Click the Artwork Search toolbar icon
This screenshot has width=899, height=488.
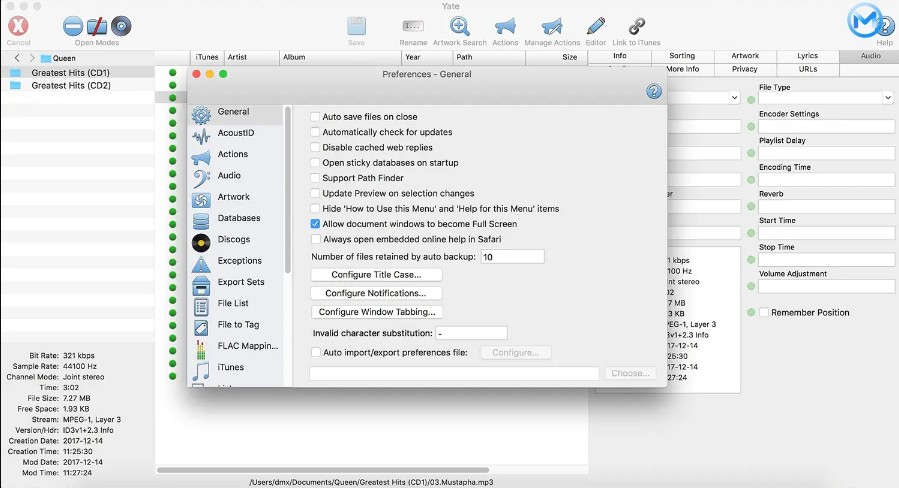459,27
